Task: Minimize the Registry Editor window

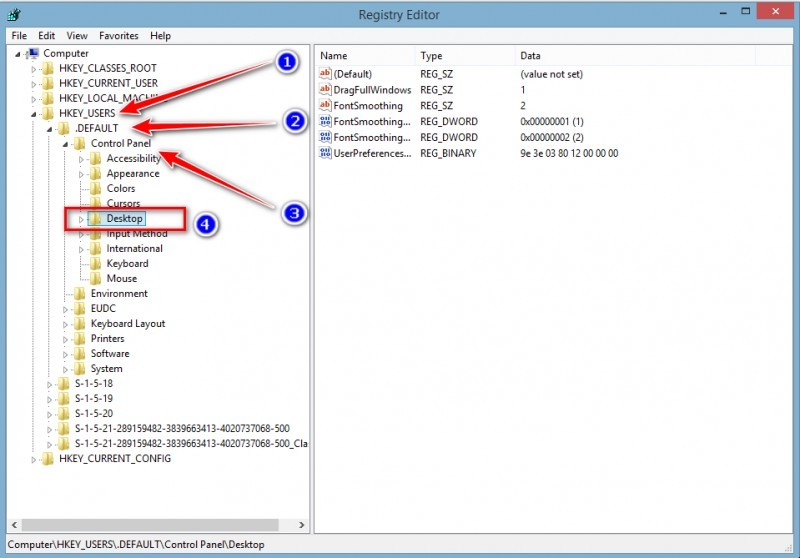Action: click(723, 13)
